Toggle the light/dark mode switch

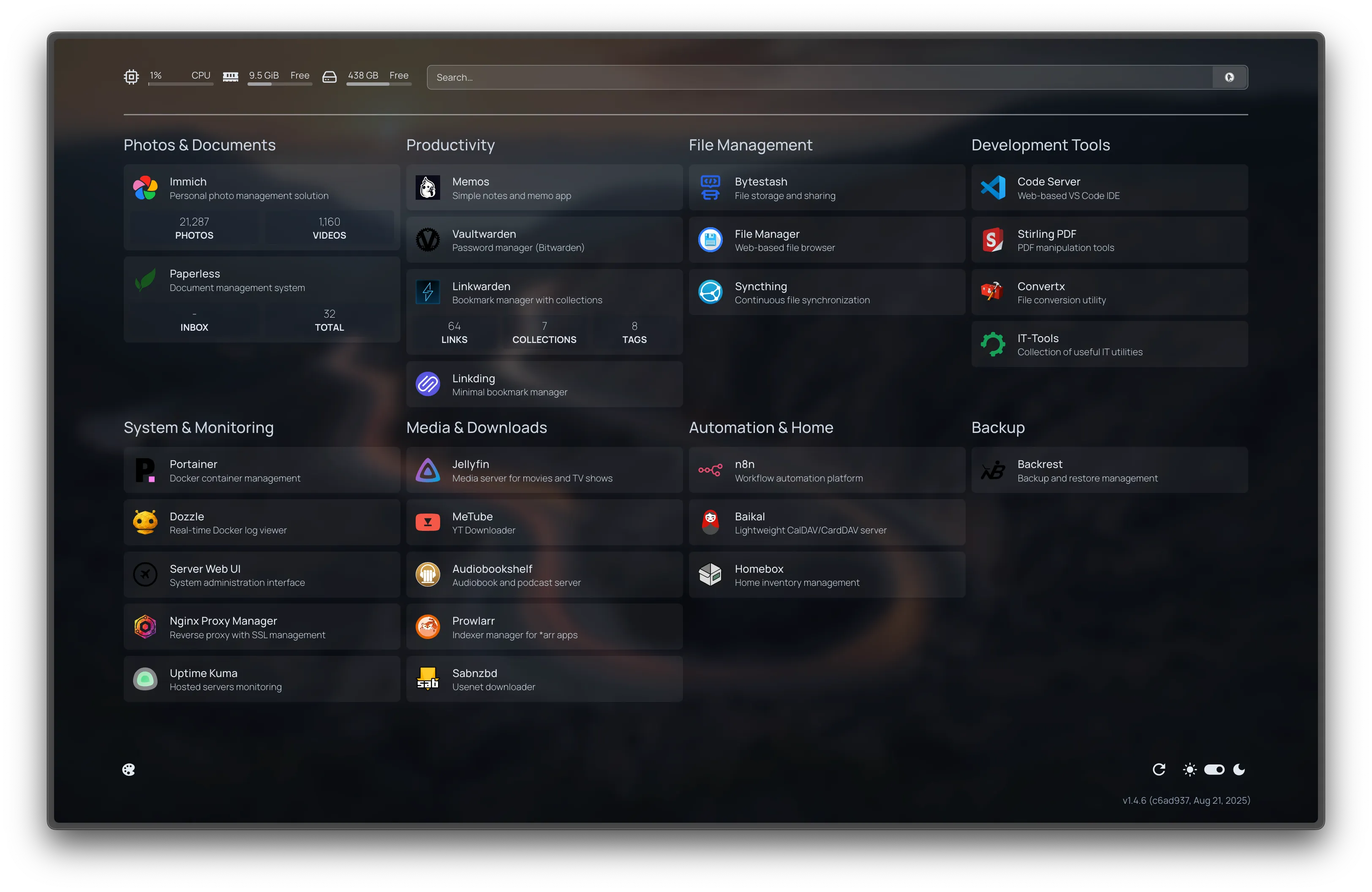click(1214, 770)
